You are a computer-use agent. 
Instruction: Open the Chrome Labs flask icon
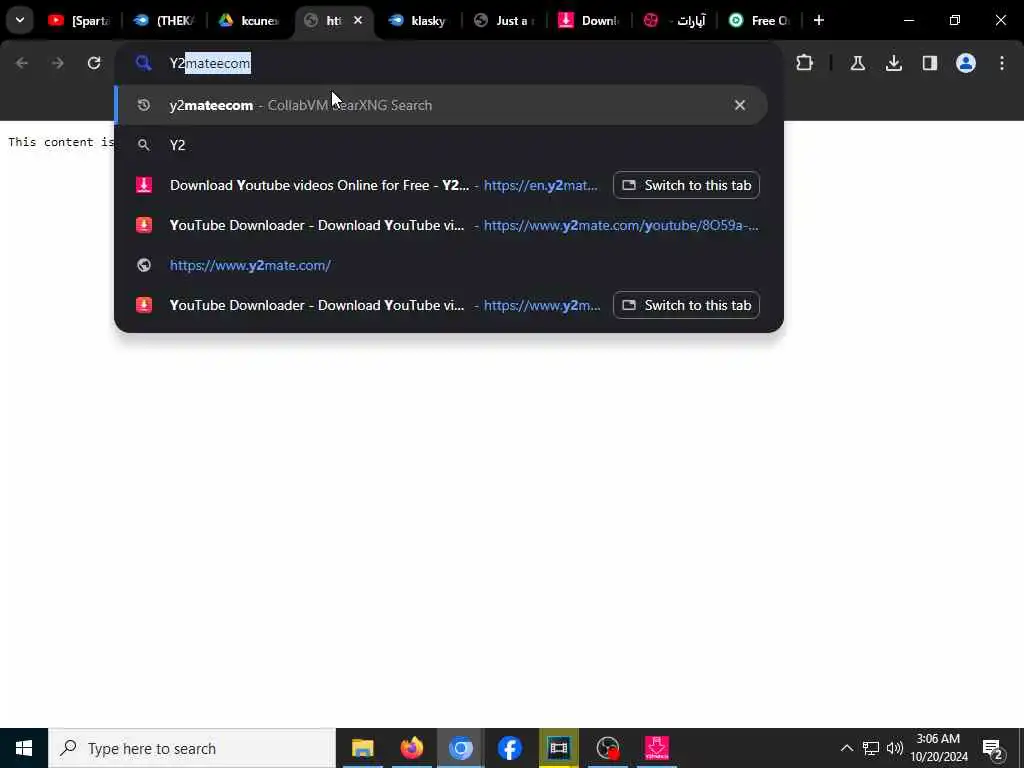(857, 63)
